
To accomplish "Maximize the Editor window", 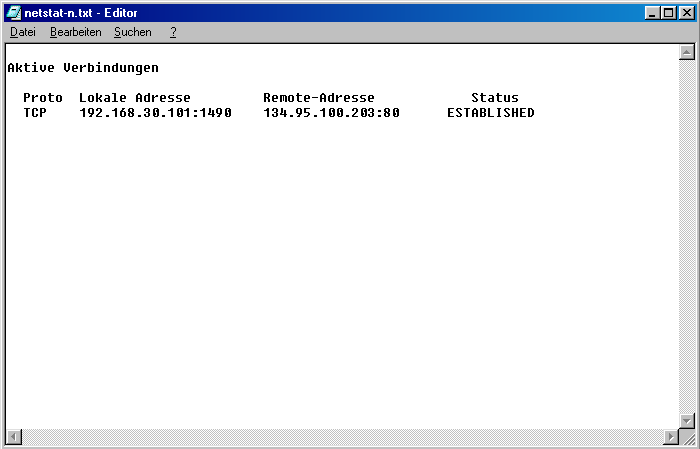I will (668, 13).
